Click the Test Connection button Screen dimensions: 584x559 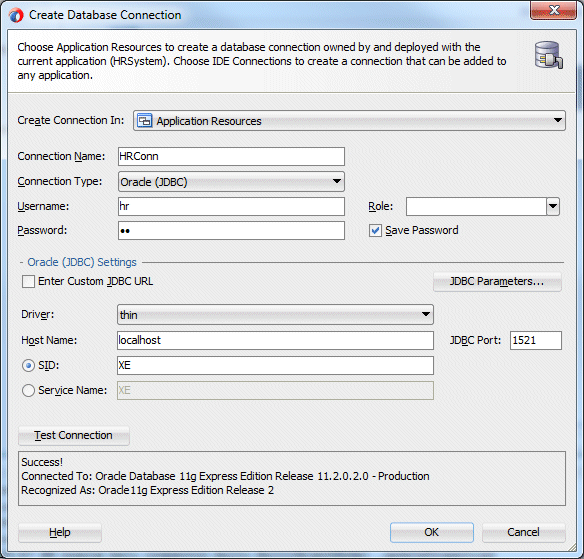74,435
